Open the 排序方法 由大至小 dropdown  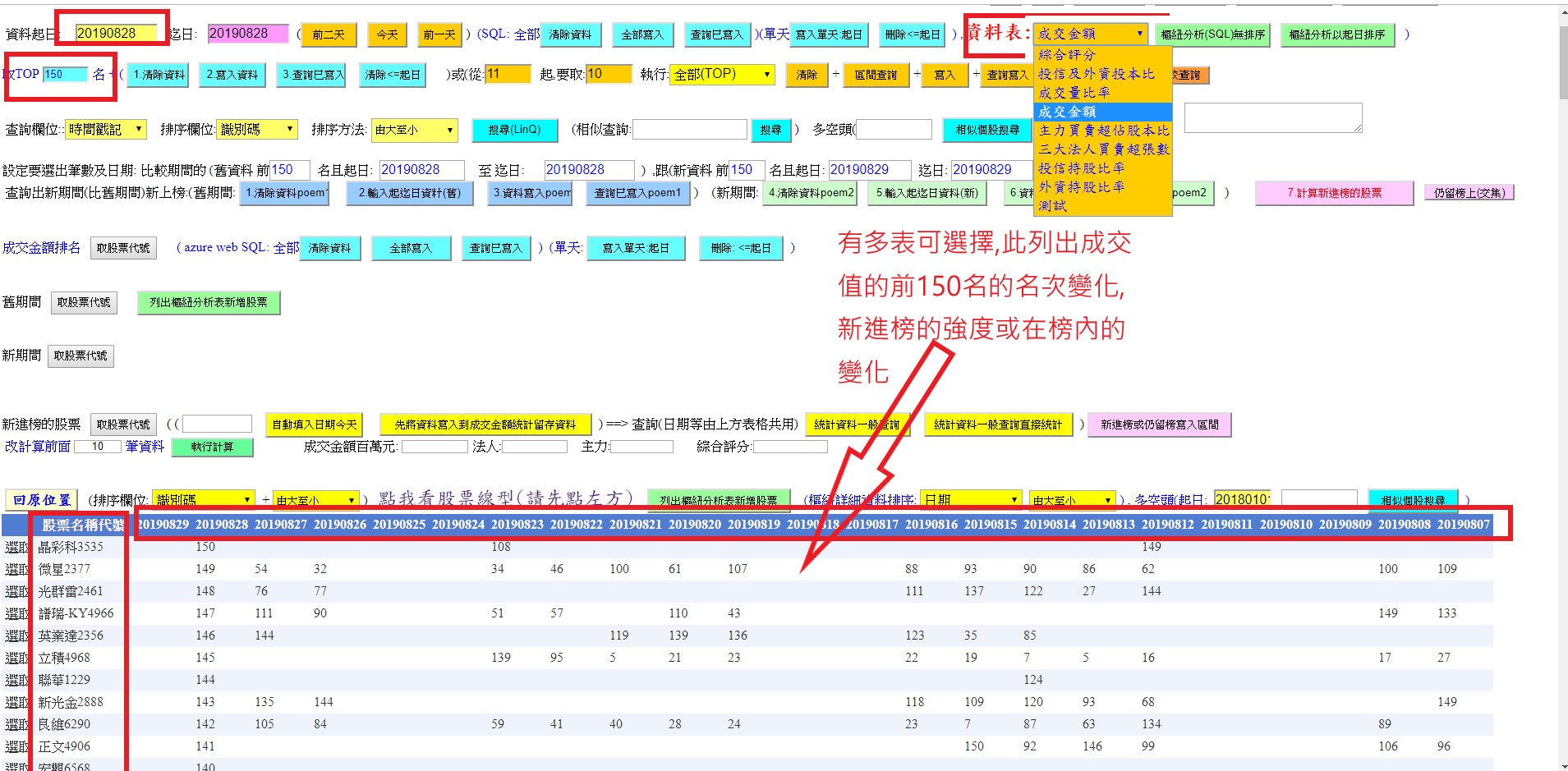coord(415,129)
